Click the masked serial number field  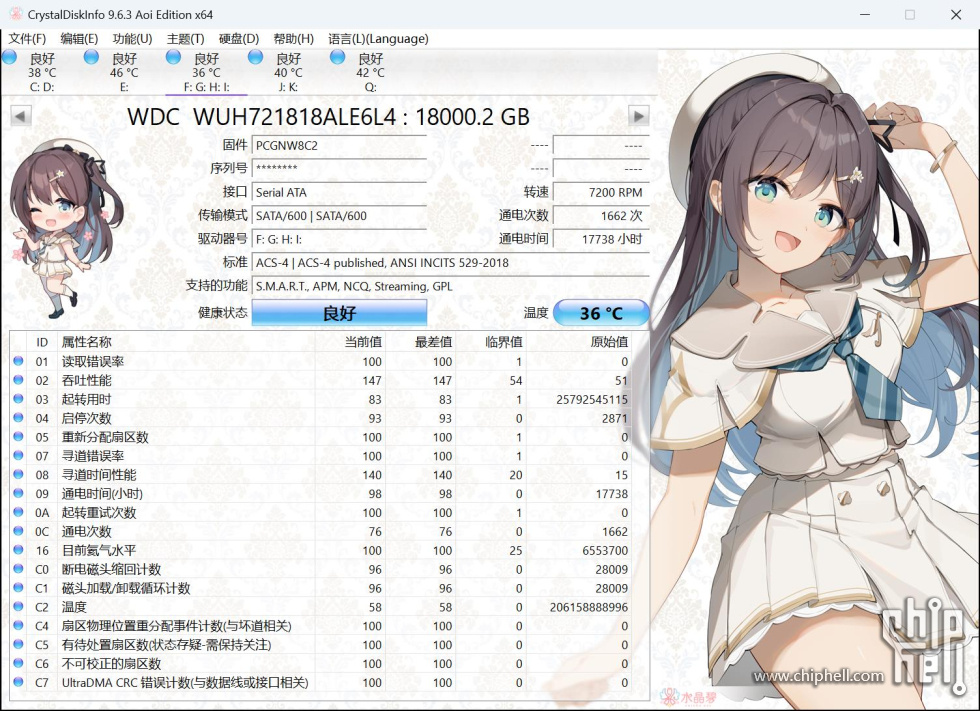pos(339,169)
